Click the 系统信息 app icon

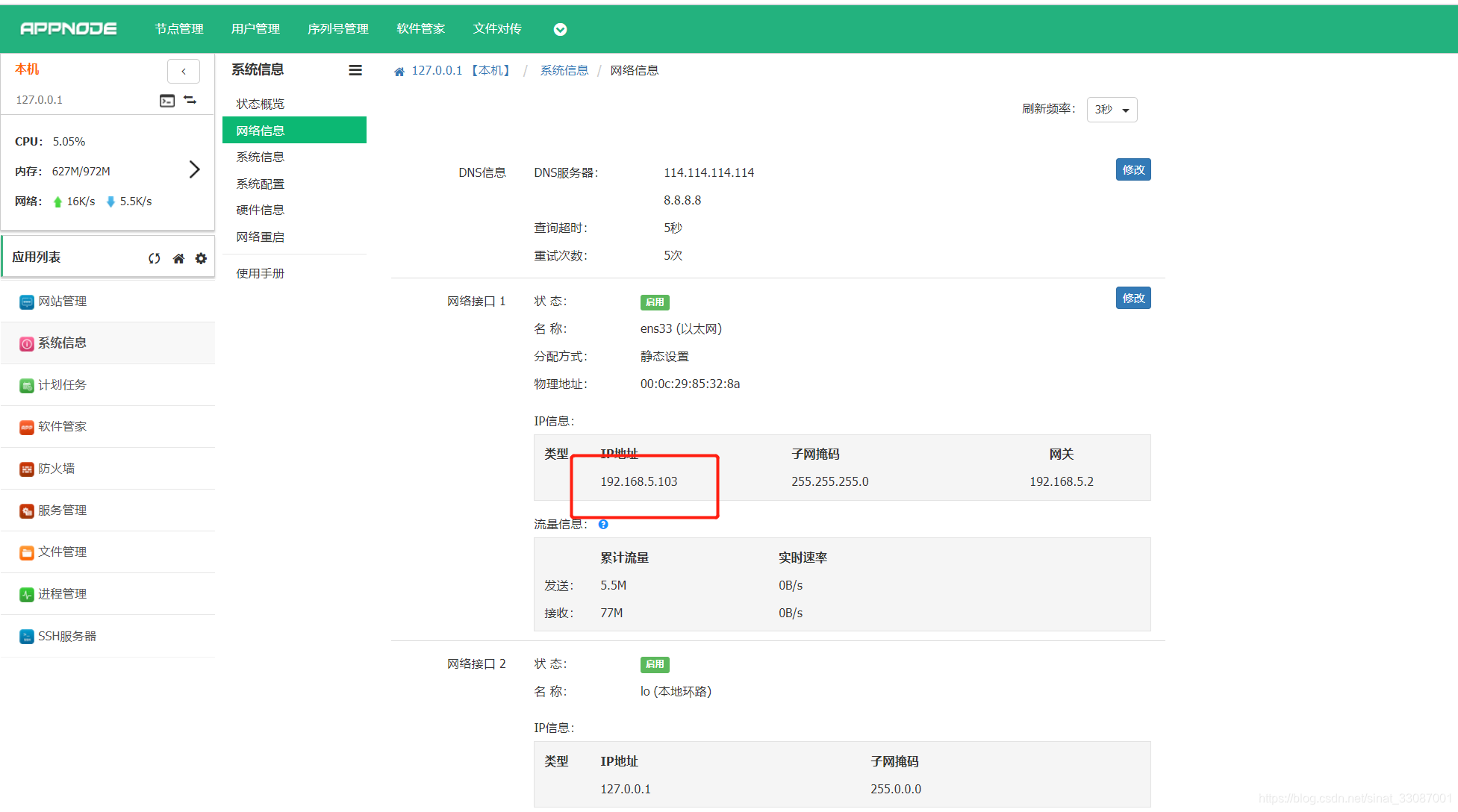(x=27, y=344)
